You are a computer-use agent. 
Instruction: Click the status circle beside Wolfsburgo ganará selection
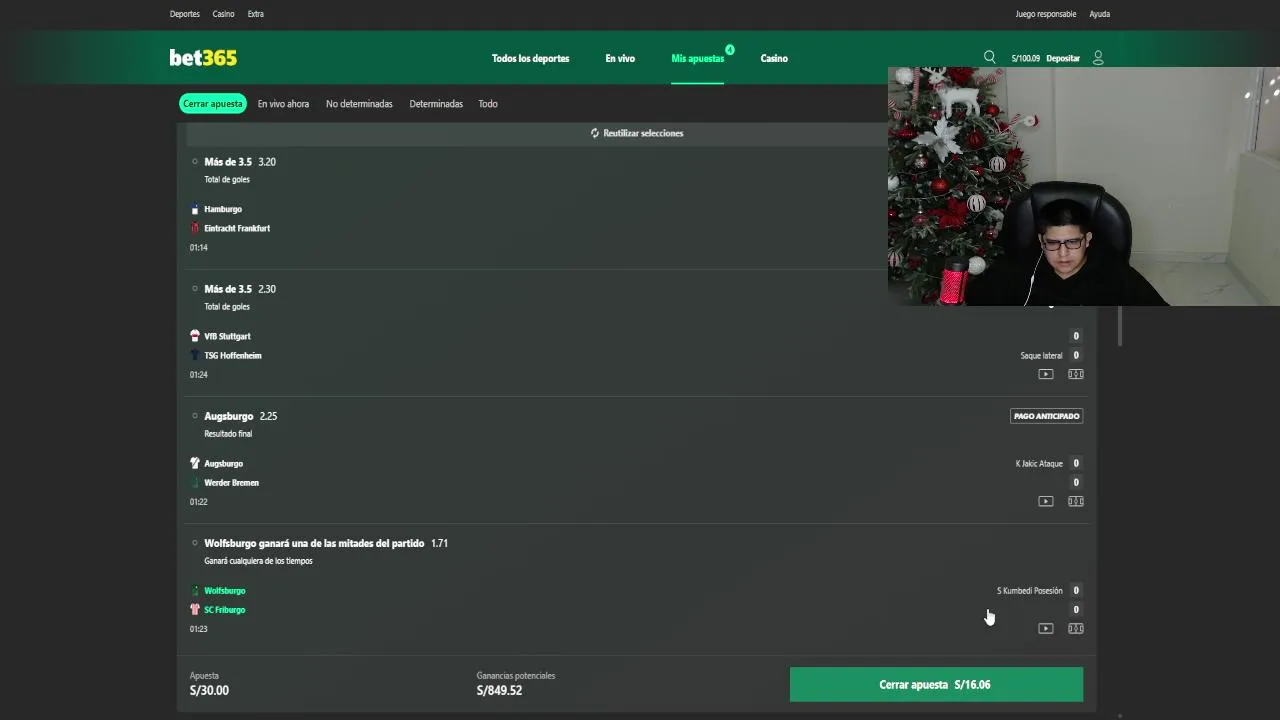click(x=195, y=542)
